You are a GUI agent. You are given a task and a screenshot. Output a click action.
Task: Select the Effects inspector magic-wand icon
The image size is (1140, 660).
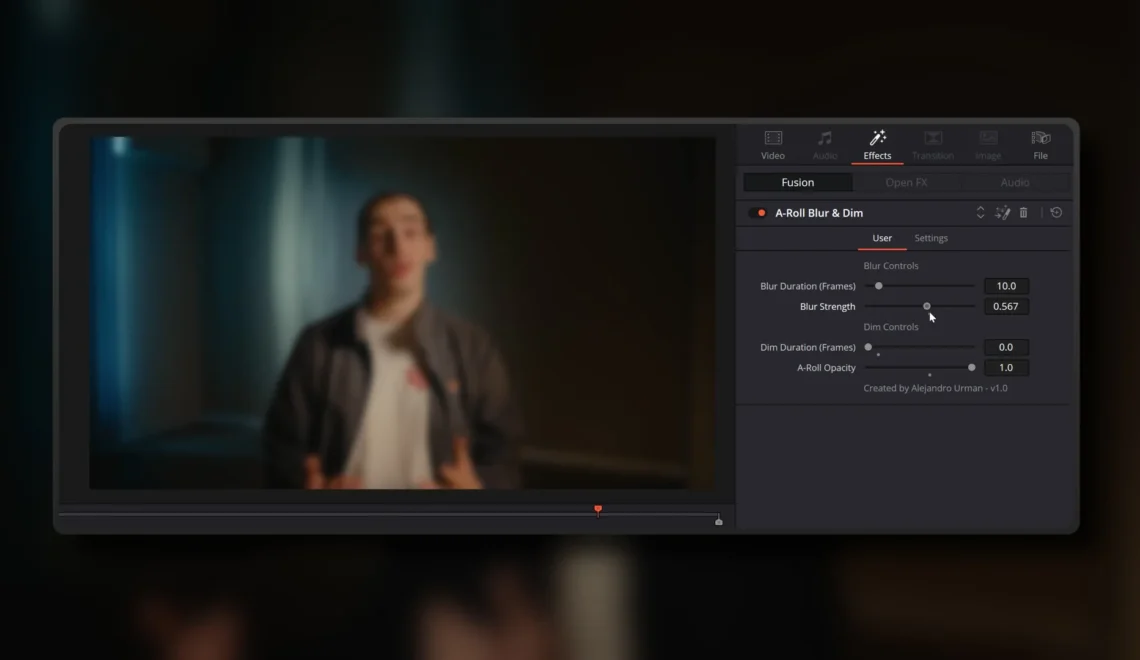click(x=877, y=140)
